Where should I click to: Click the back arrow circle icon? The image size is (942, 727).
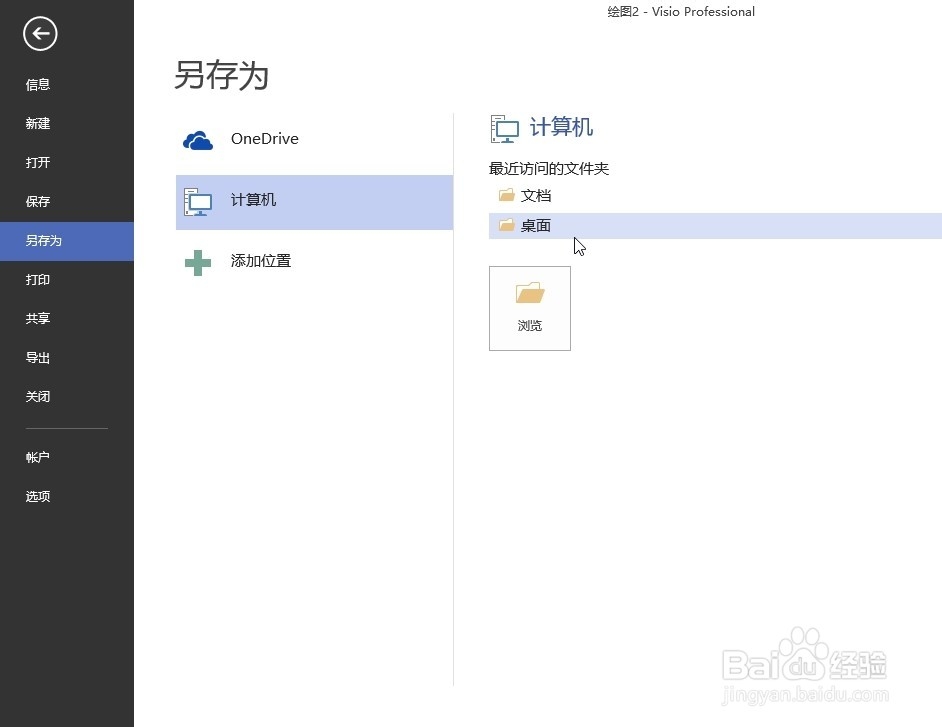tap(40, 34)
